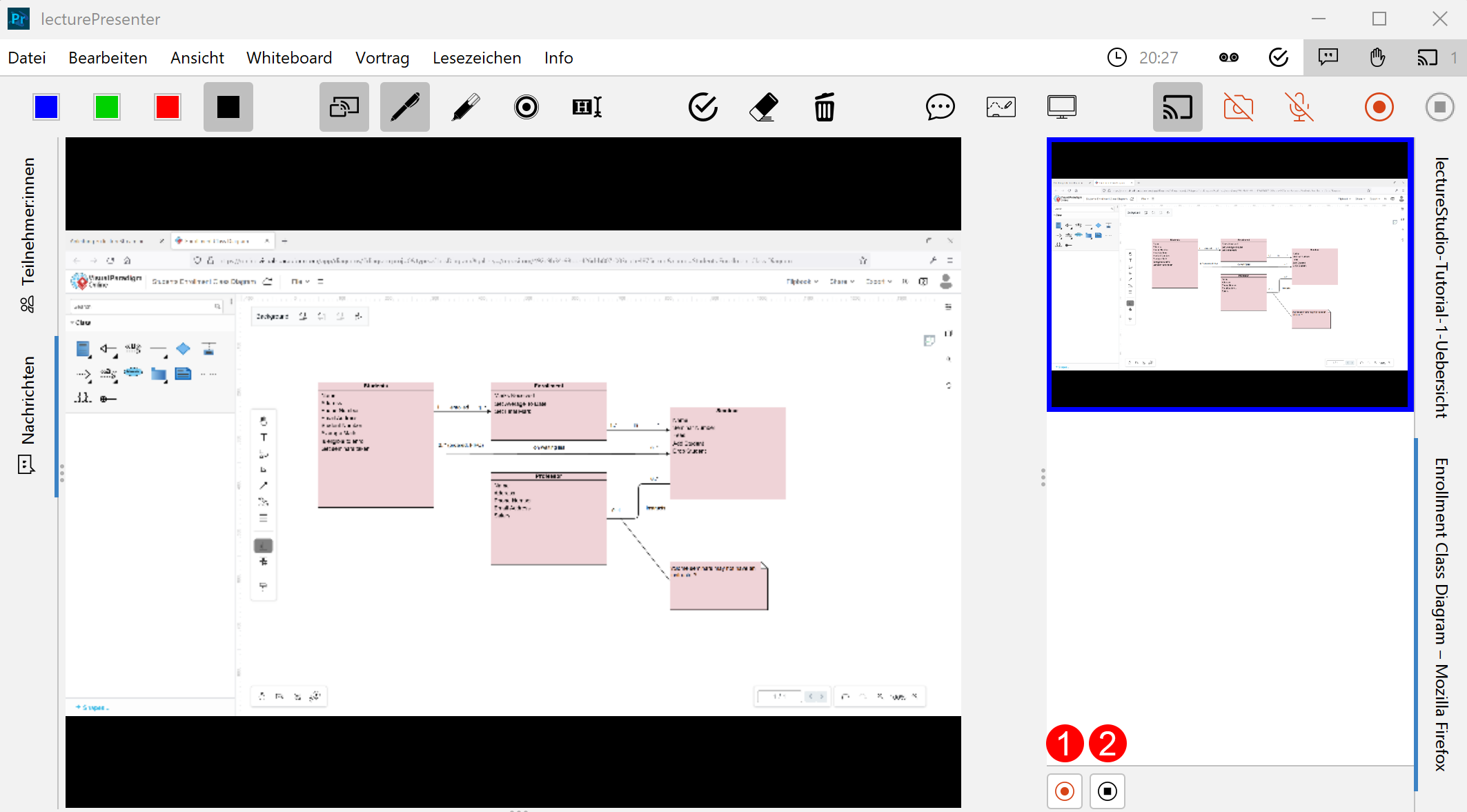Click the whiteboard sketch icon
Image resolution: width=1467 pixels, height=812 pixels.
coord(1001,107)
